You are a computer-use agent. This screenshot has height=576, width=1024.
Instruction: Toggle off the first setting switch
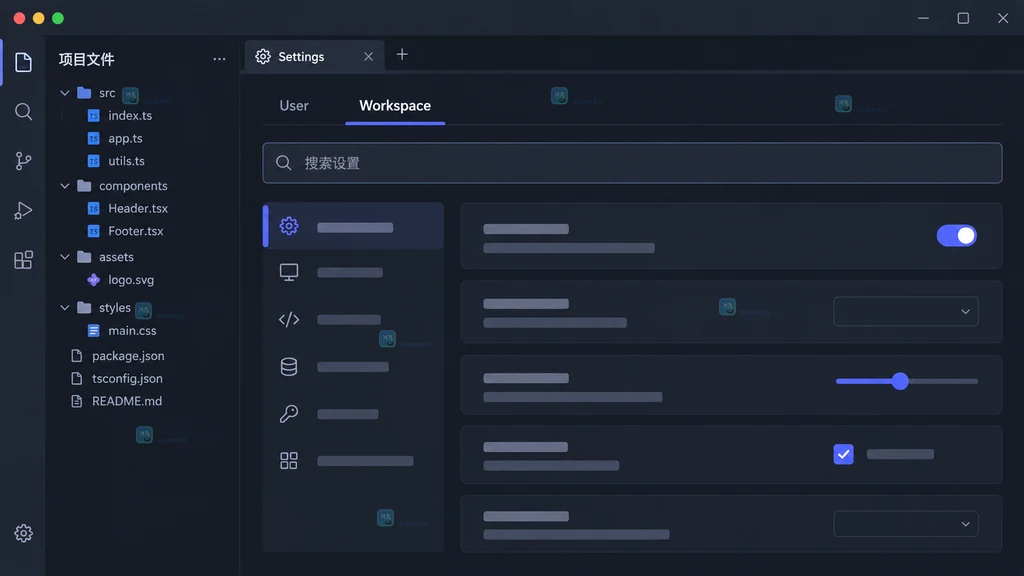pos(957,235)
